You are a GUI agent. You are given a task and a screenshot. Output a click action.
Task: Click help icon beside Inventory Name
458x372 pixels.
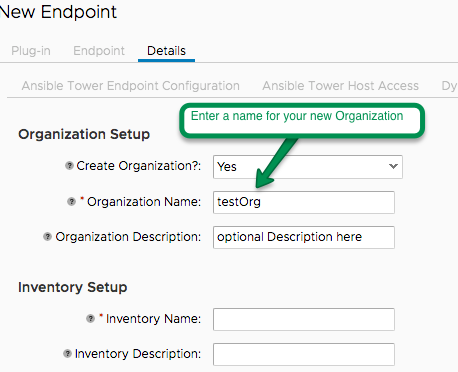pos(90,319)
